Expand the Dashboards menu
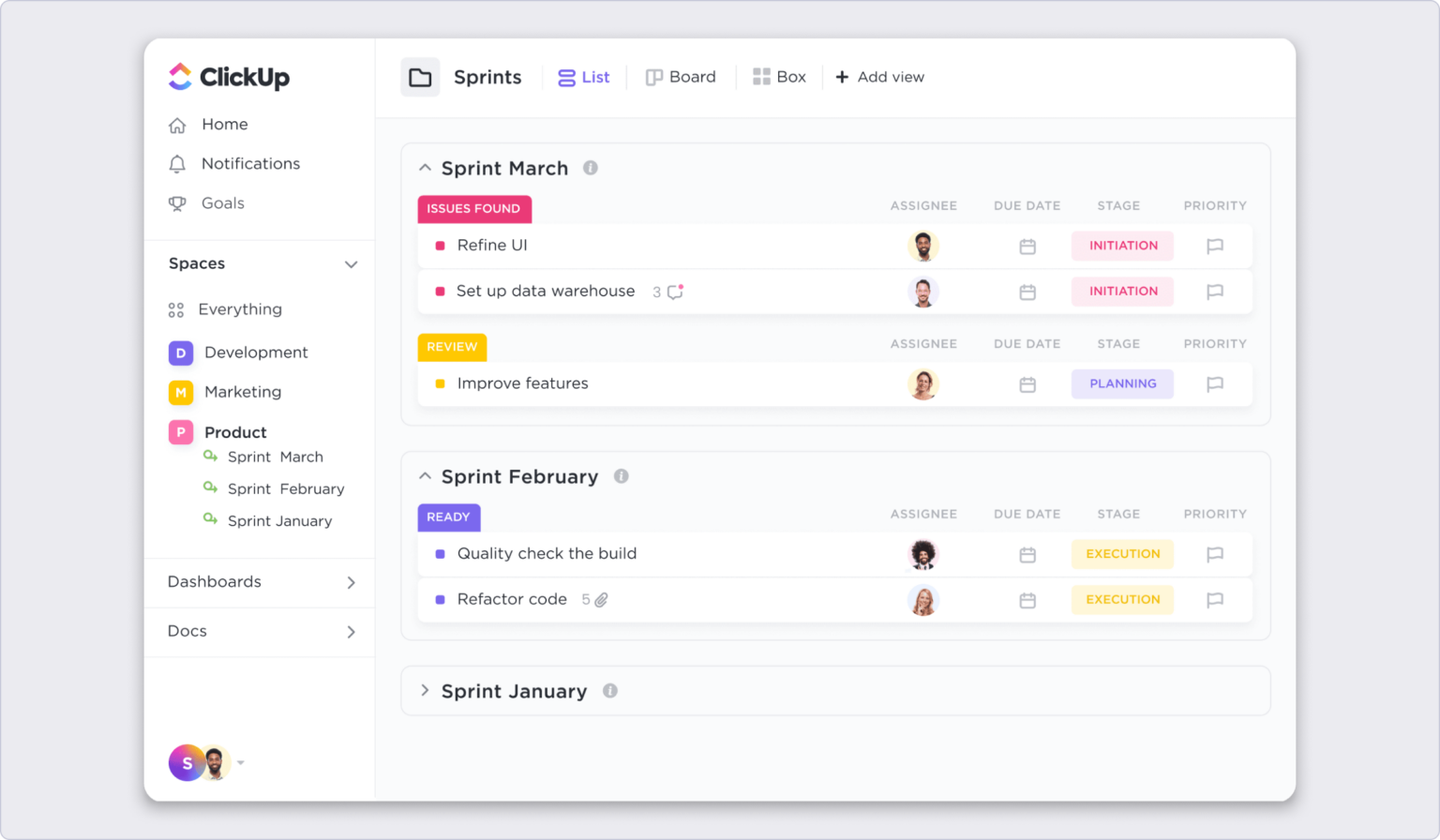This screenshot has height=840, width=1440. [352, 582]
